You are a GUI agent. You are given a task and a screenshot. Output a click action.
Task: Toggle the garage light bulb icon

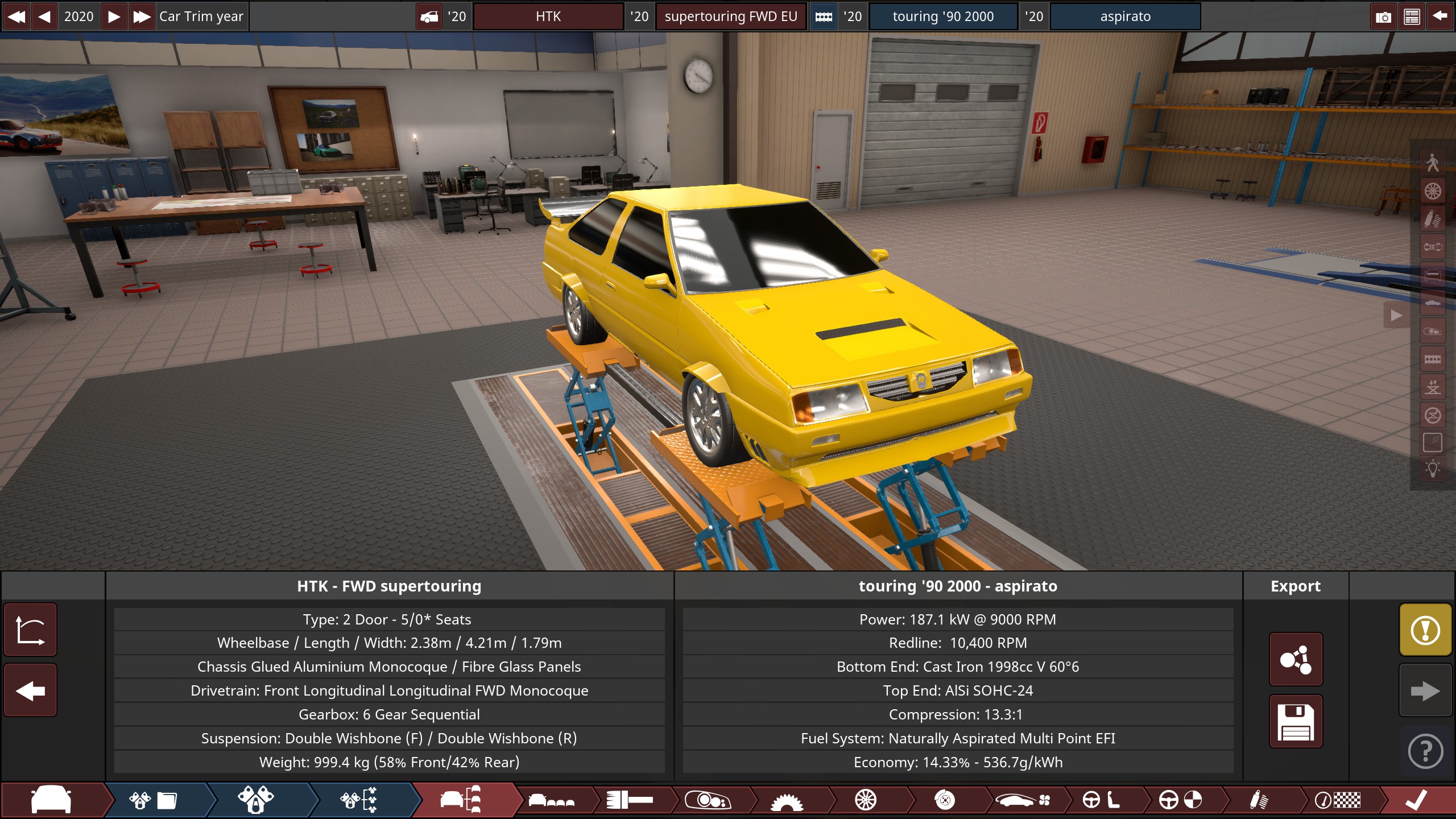(x=1433, y=470)
